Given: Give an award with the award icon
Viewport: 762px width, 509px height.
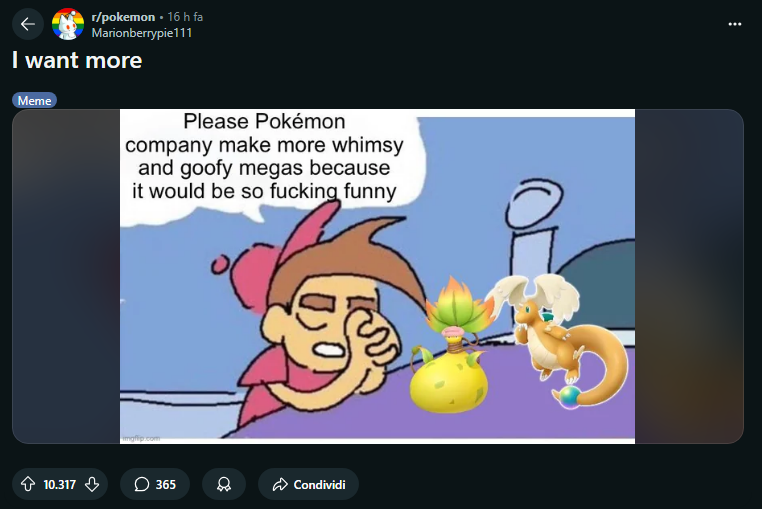Looking at the screenshot, I should coord(224,485).
